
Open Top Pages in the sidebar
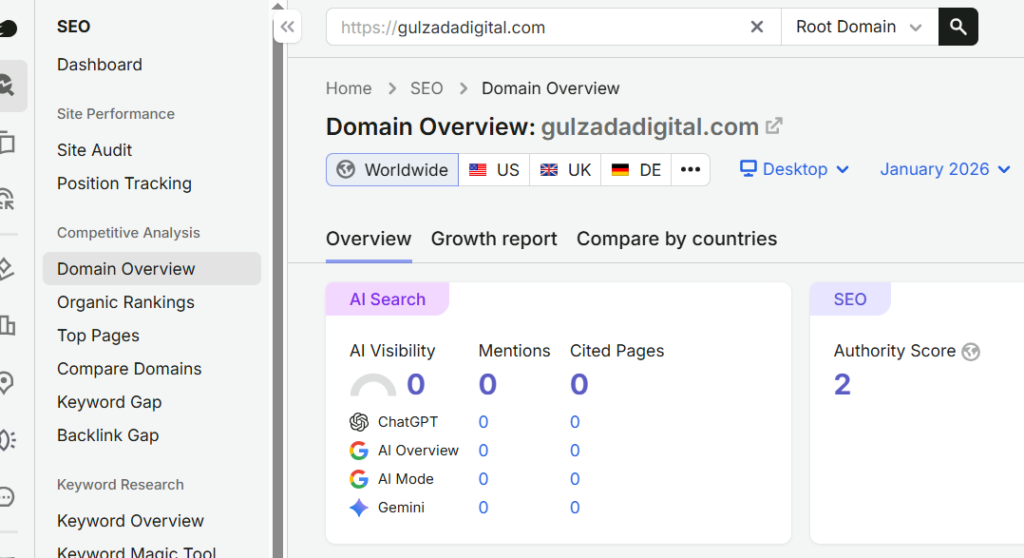click(98, 336)
